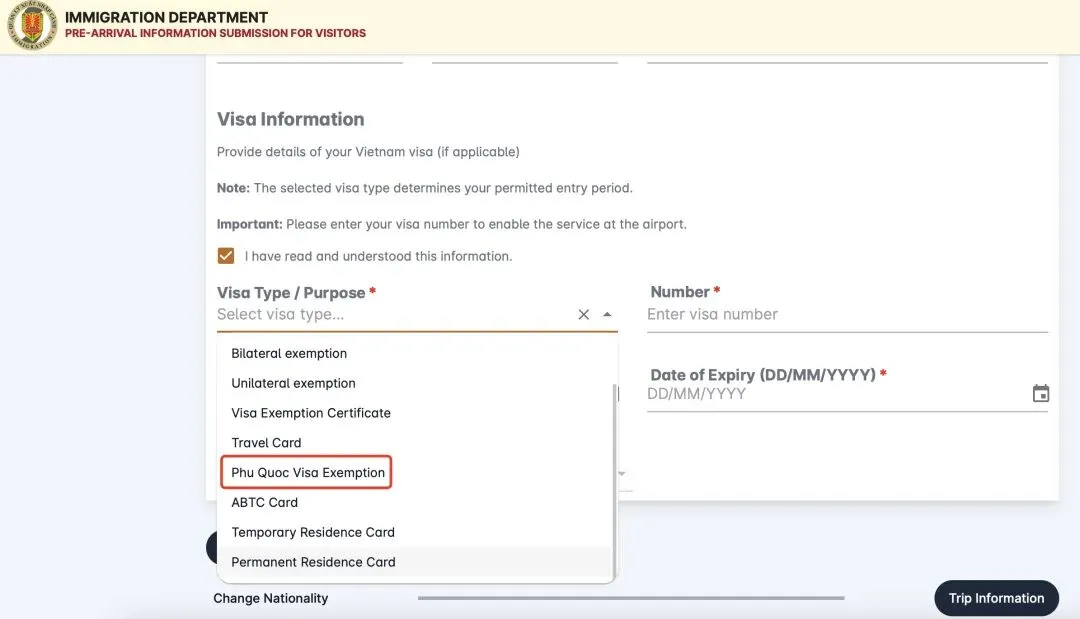This screenshot has height=619, width=1080.
Task: Select Permanent Residence Card option
Action: 415,562
